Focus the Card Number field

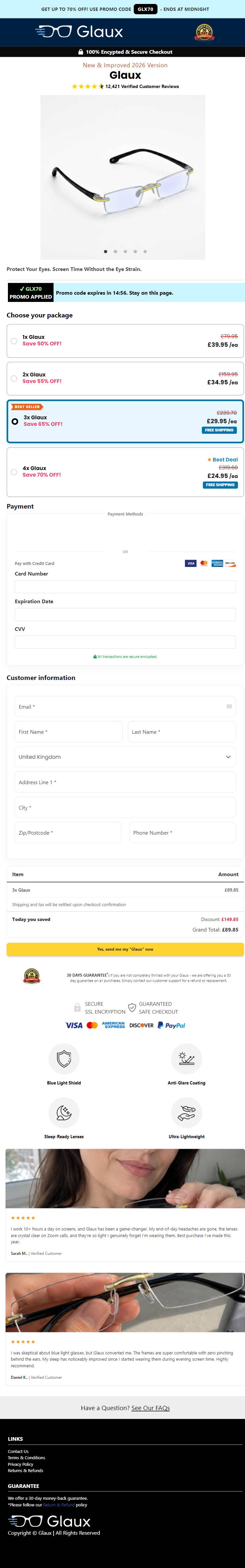click(x=125, y=587)
